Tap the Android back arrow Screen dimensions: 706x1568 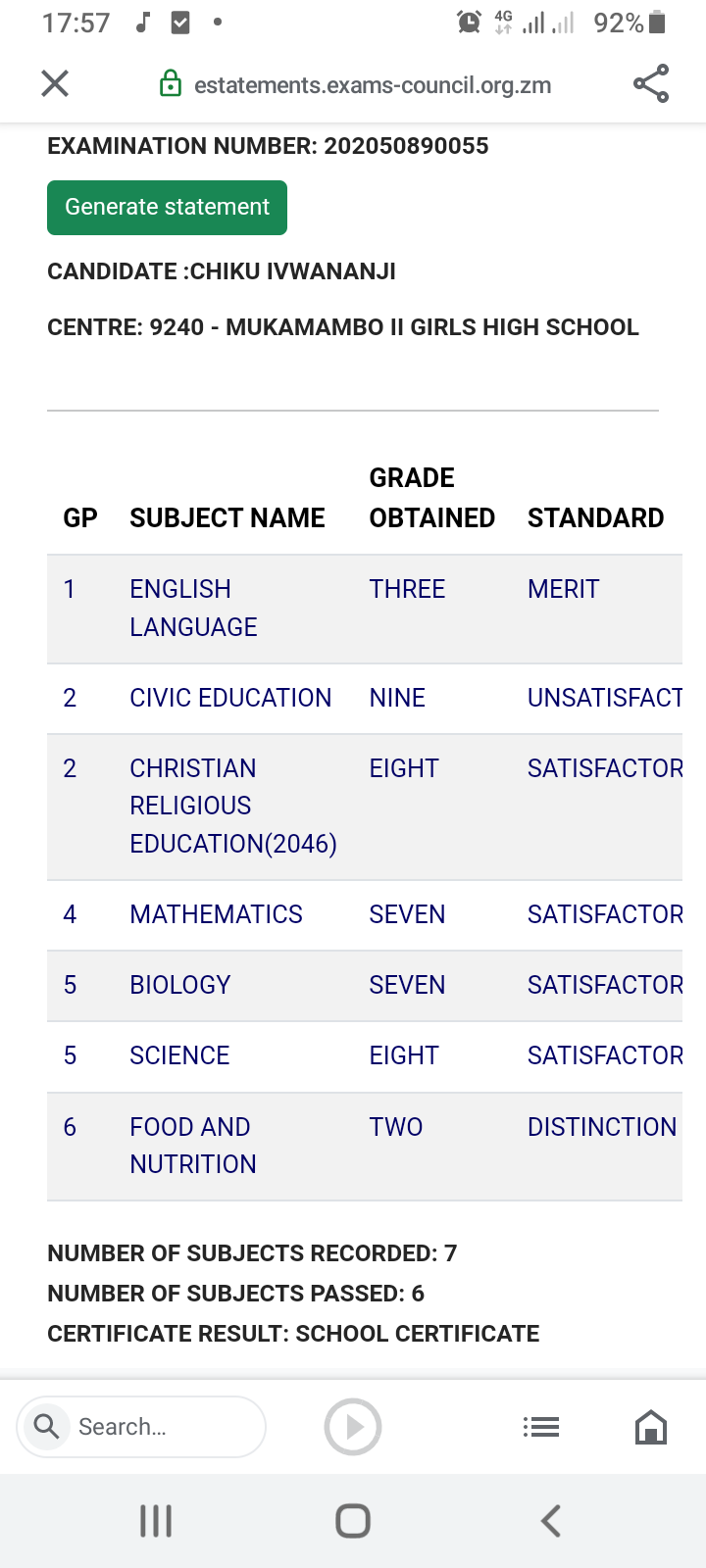click(x=551, y=1521)
